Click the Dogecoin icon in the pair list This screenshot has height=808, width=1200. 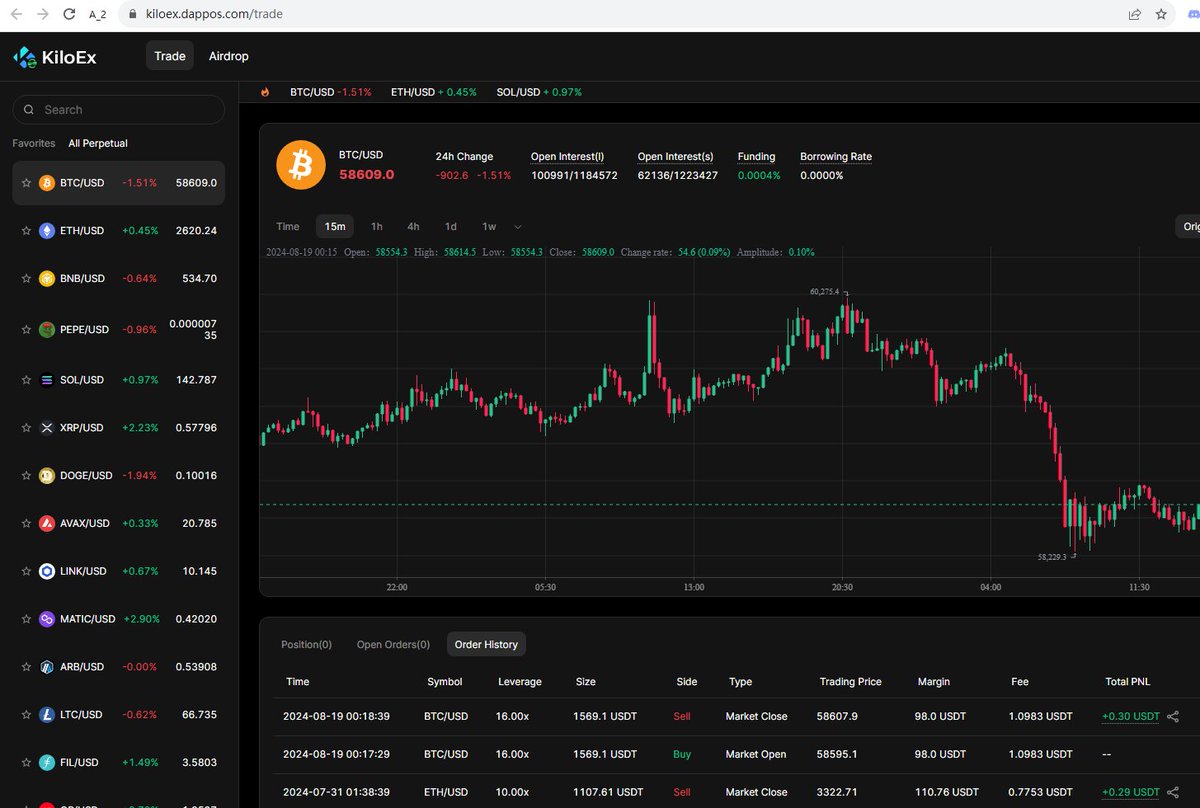(x=47, y=476)
